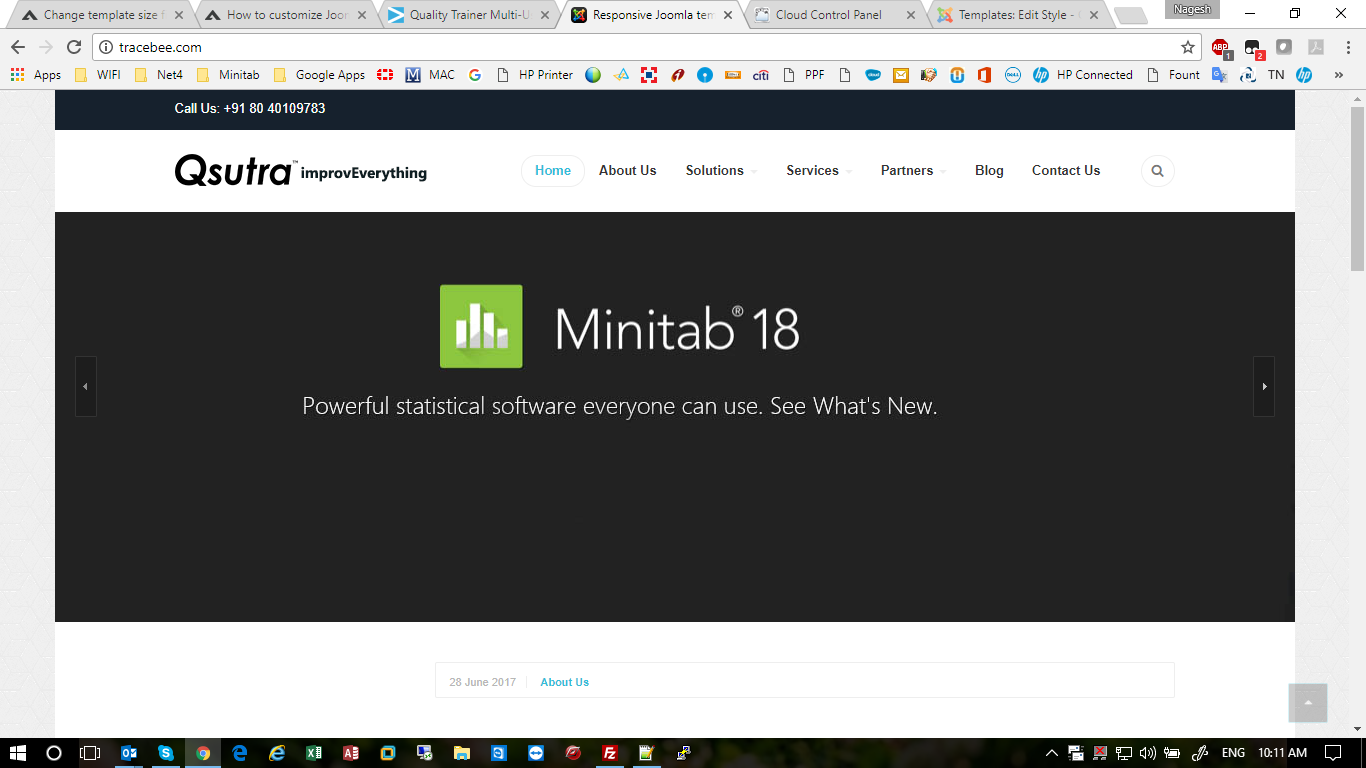Open the HP Connected bookmark
1366x768 pixels.
click(1083, 75)
